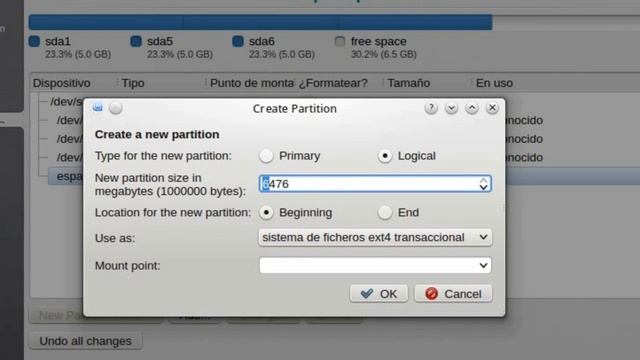Click the Tamaño column header

pyautogui.click(x=409, y=83)
